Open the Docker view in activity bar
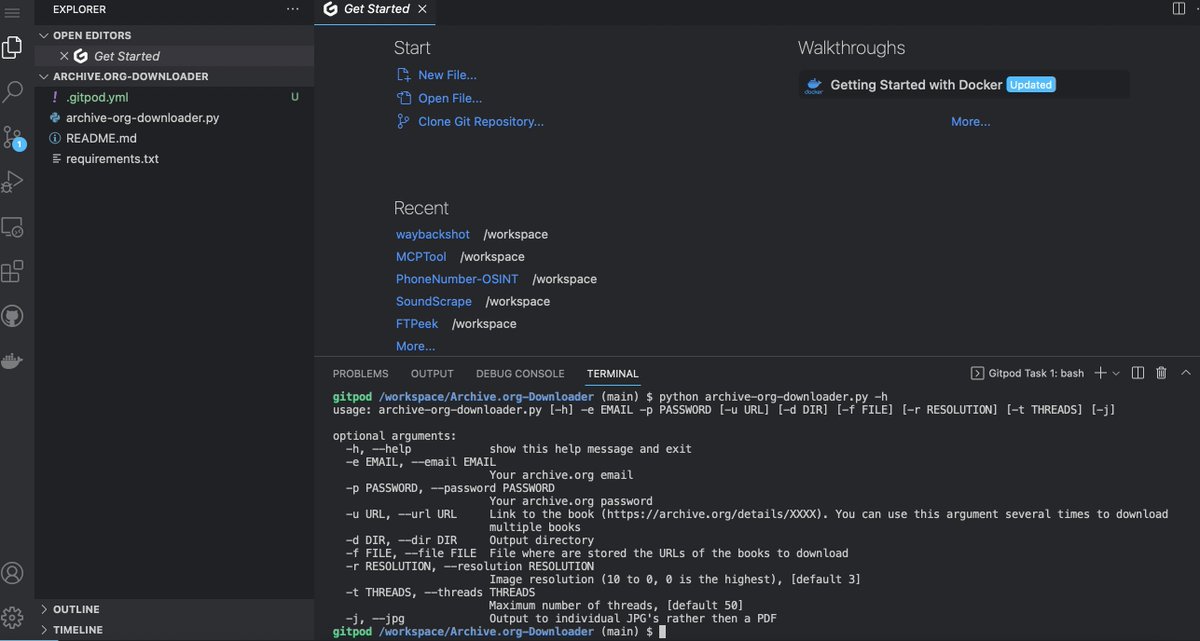The image size is (1200, 641). point(13,361)
